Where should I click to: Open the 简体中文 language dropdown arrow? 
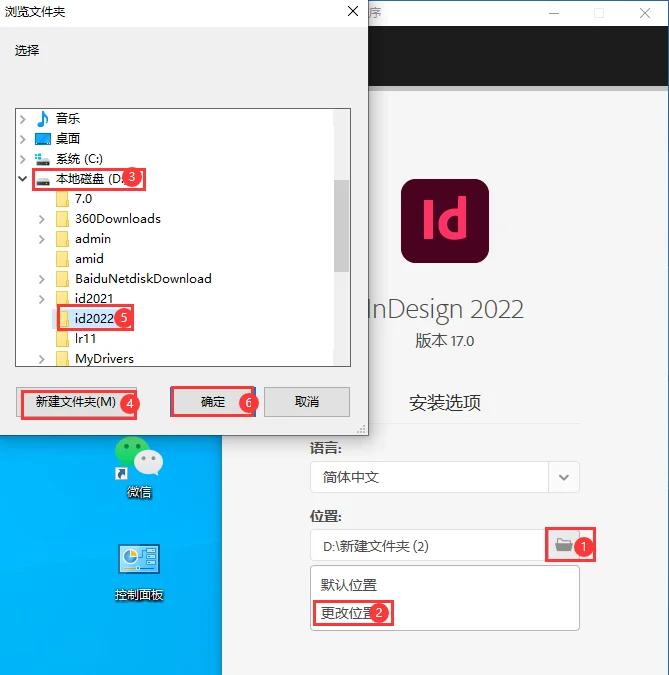[x=564, y=477]
